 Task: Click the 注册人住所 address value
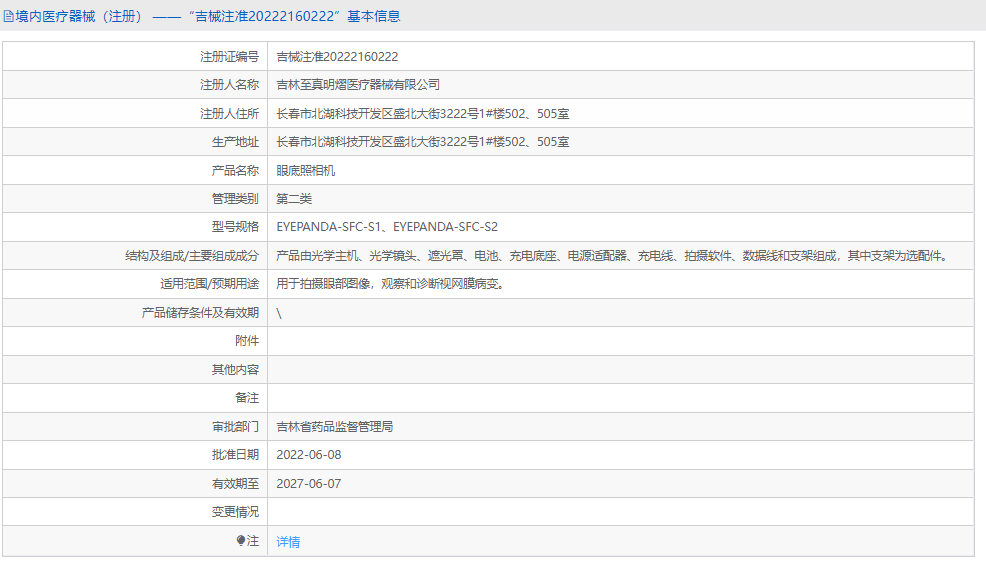pos(423,114)
